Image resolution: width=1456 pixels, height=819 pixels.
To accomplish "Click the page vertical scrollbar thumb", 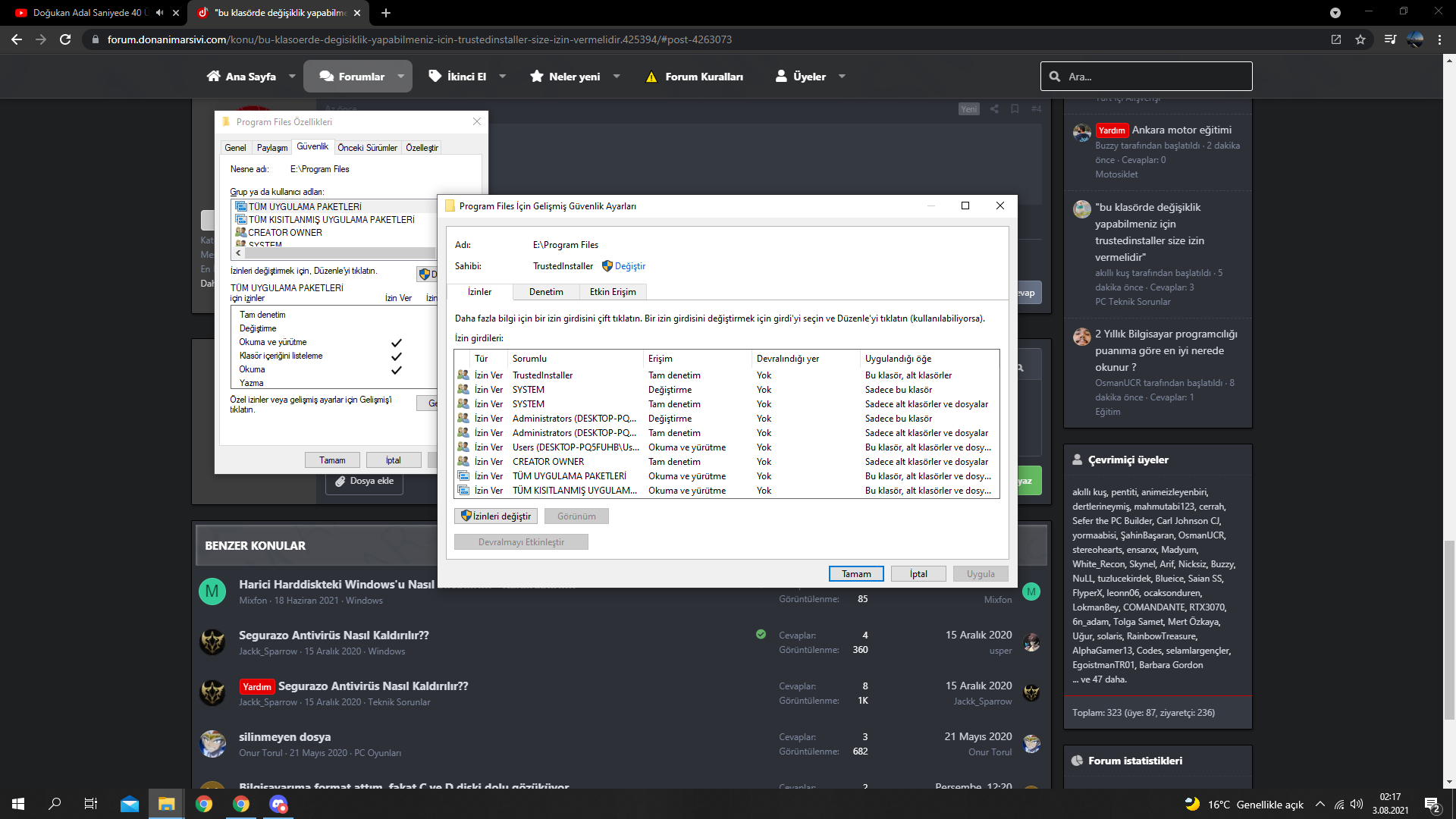I will click(x=1449, y=629).
